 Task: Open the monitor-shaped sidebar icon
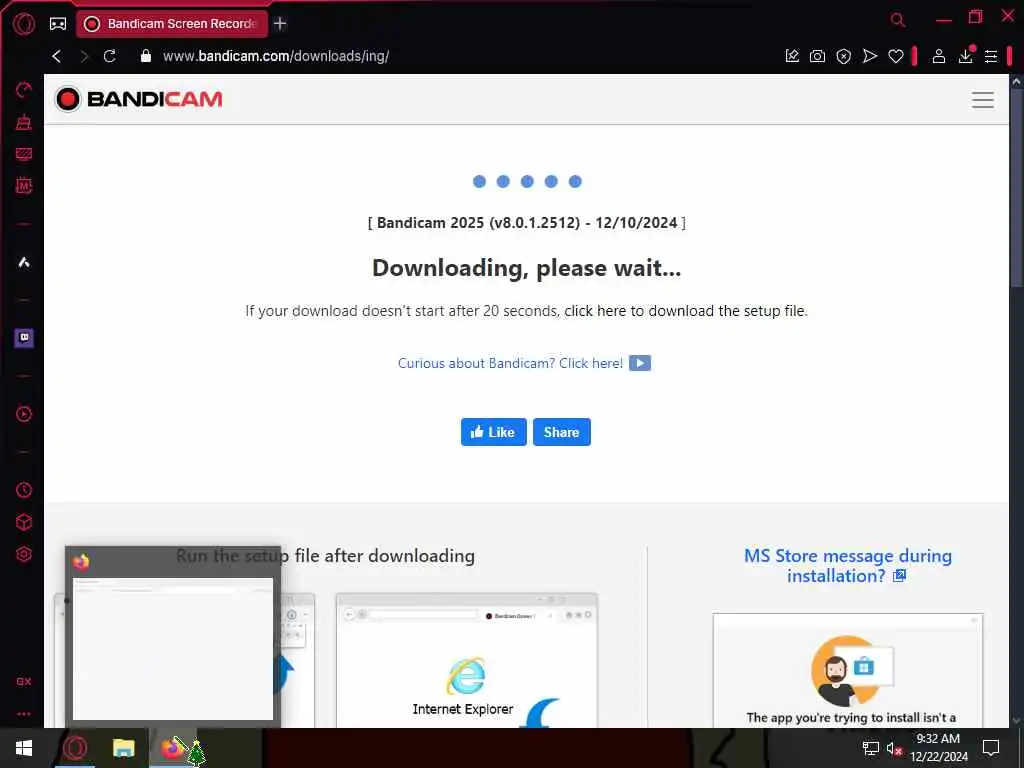24,154
